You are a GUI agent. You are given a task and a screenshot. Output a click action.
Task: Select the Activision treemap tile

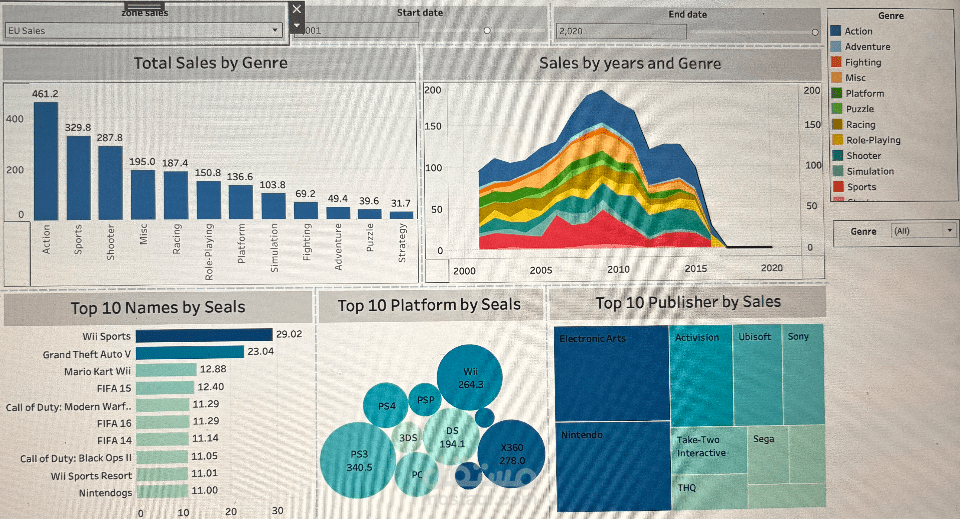(702, 376)
